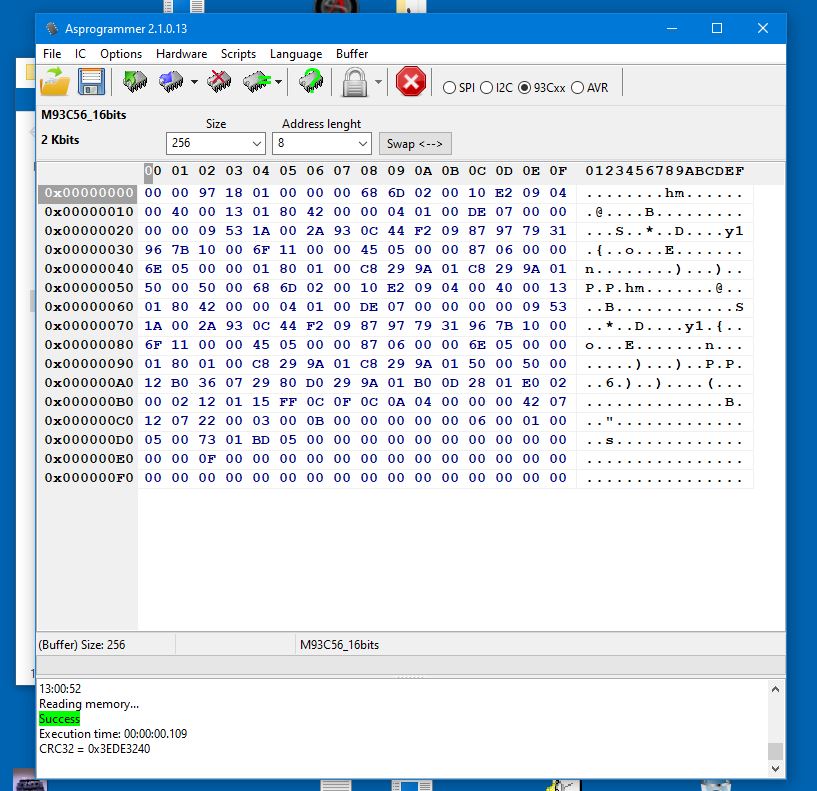Expand the write chip dropdown arrow
Viewport: 817px width, 791px height.
point(193,82)
